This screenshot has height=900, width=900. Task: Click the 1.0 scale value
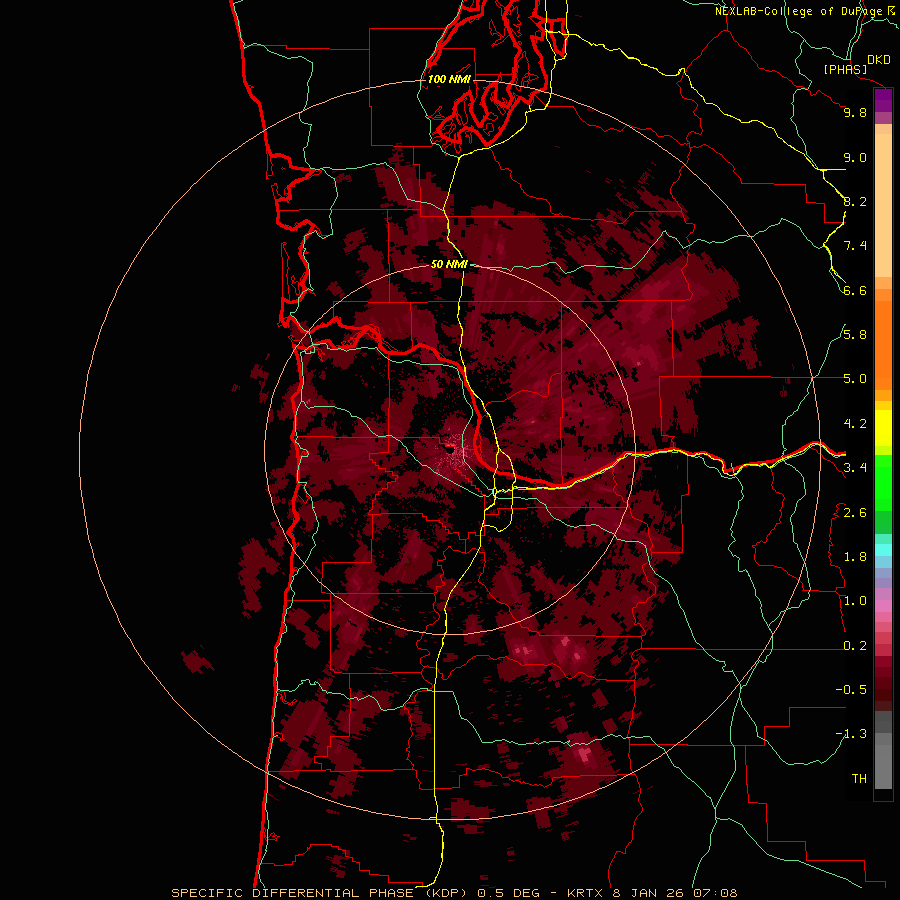pos(855,601)
